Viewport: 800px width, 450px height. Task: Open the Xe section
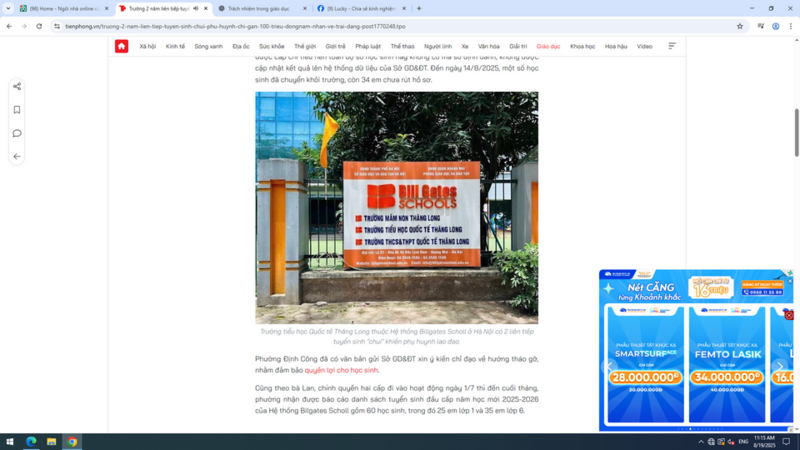[x=465, y=46]
